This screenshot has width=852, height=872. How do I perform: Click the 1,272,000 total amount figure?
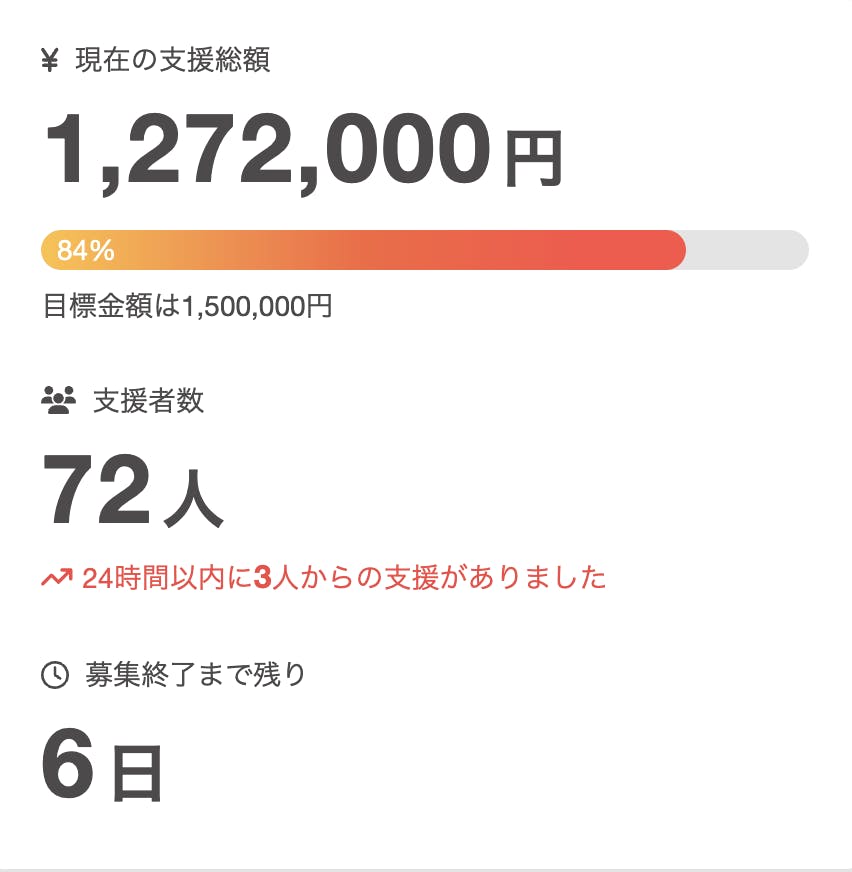(x=267, y=149)
